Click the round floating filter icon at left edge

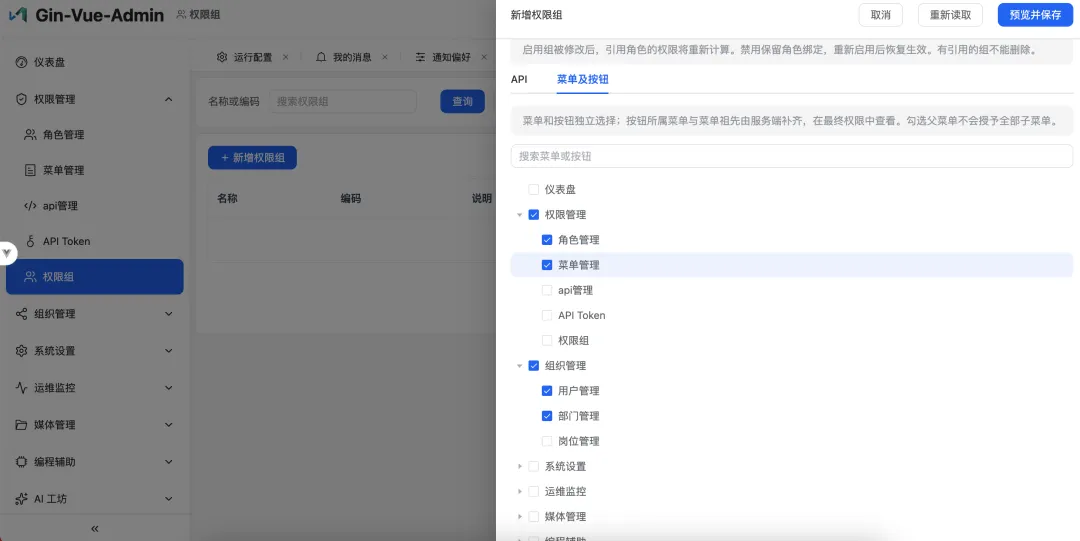(6, 253)
